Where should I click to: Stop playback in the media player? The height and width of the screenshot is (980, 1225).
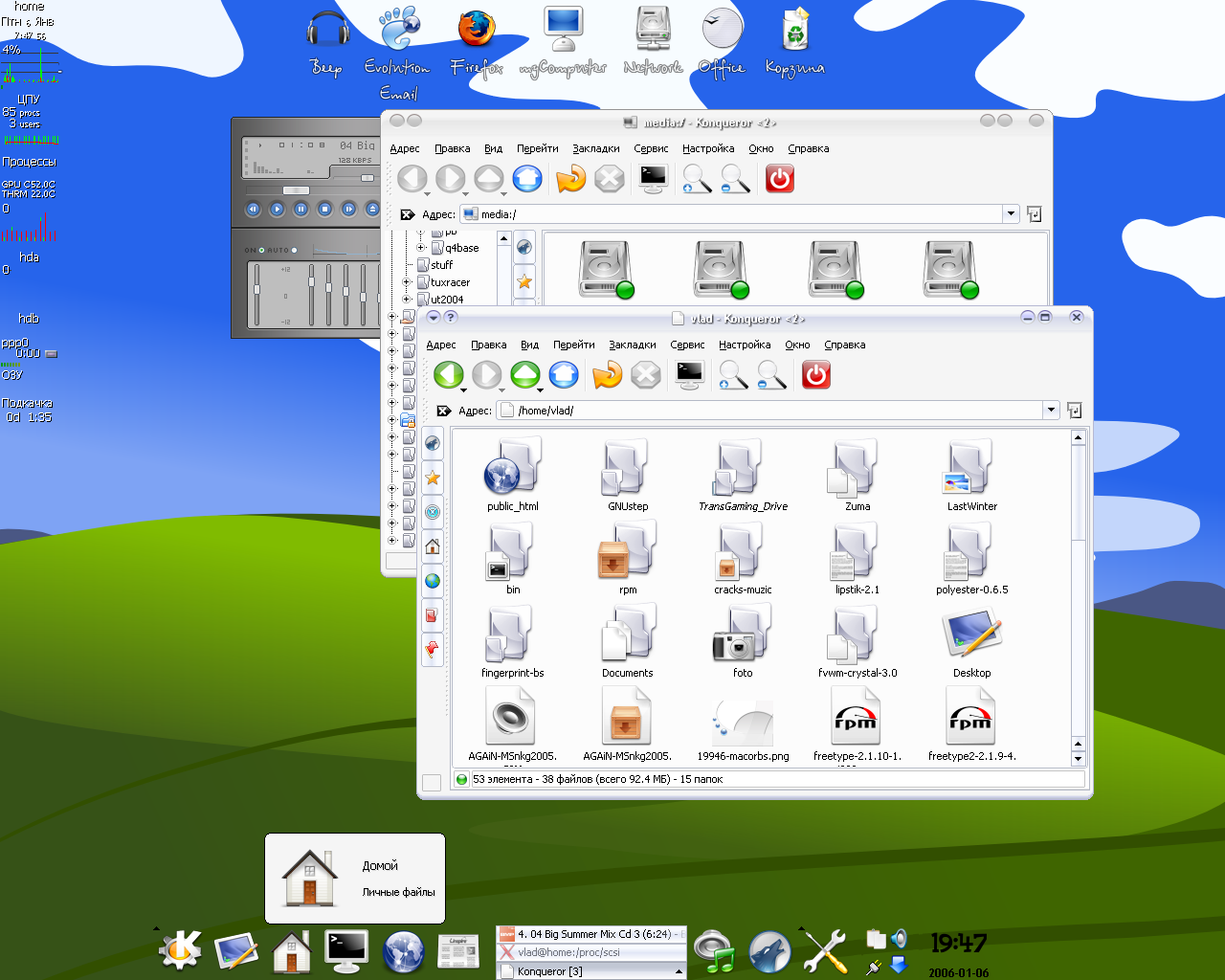coord(324,209)
